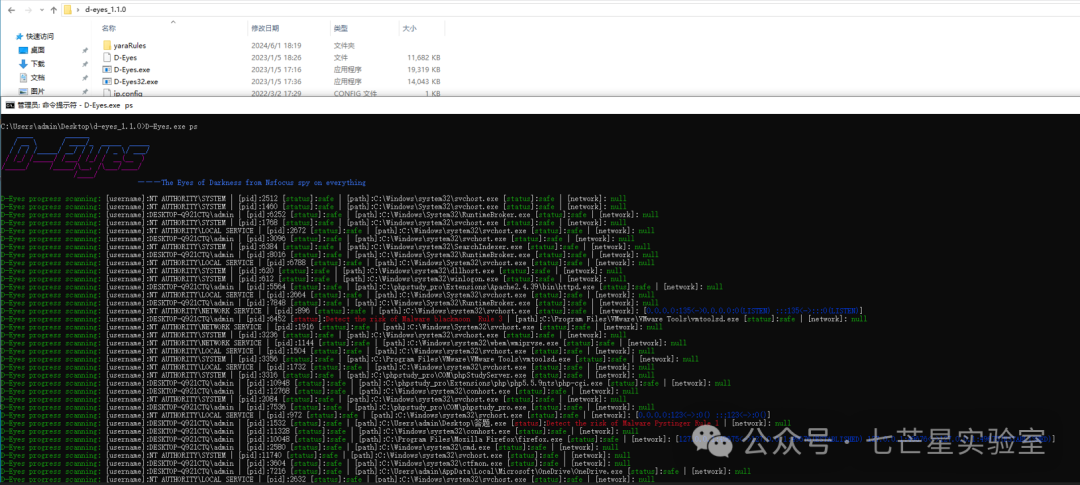Sort files by 名称 column header
Image resolution: width=1080 pixels, height=485 pixels.
(108, 28)
